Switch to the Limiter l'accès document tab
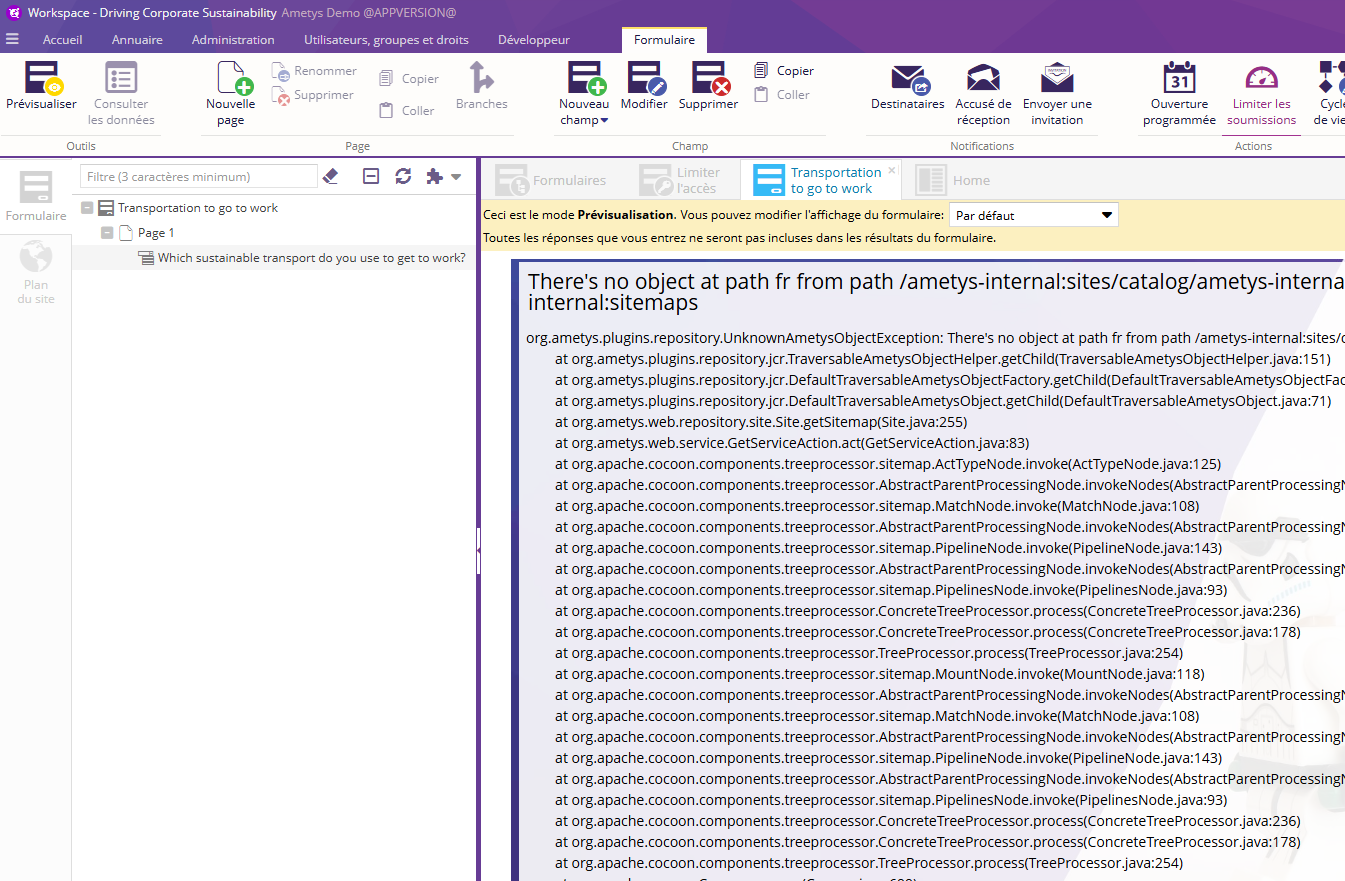The width and height of the screenshot is (1345, 881). pyautogui.click(x=680, y=180)
